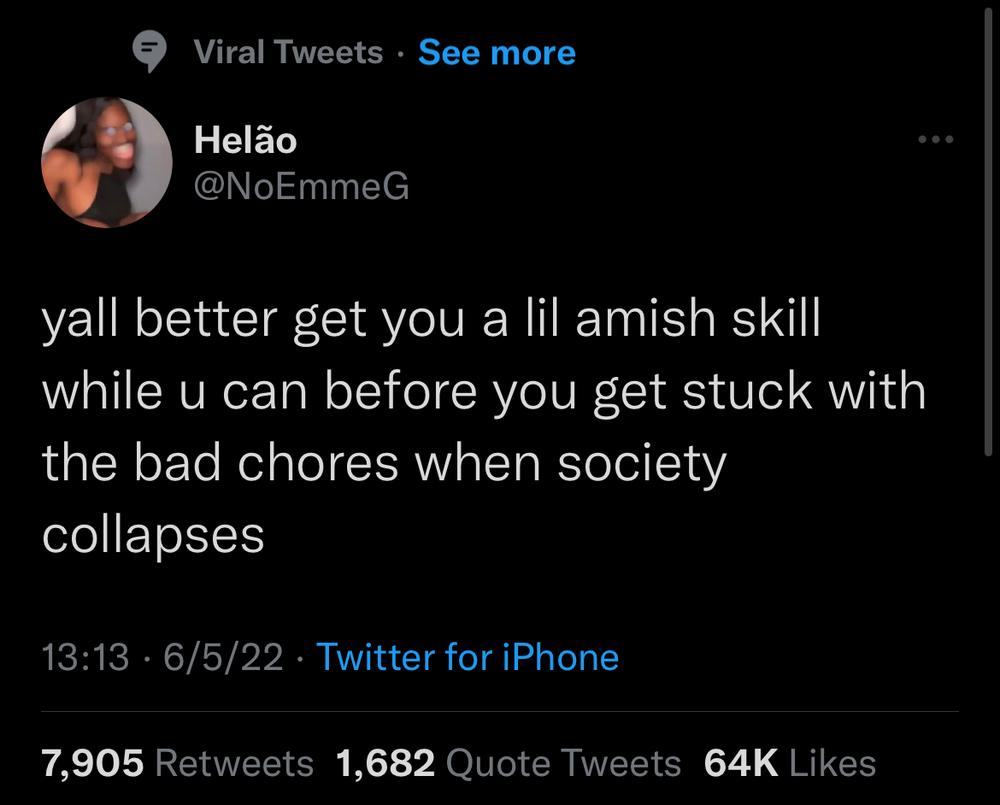This screenshot has width=1000, height=805.
Task: Visit the @NoEmmeG handle
Action: (302, 187)
